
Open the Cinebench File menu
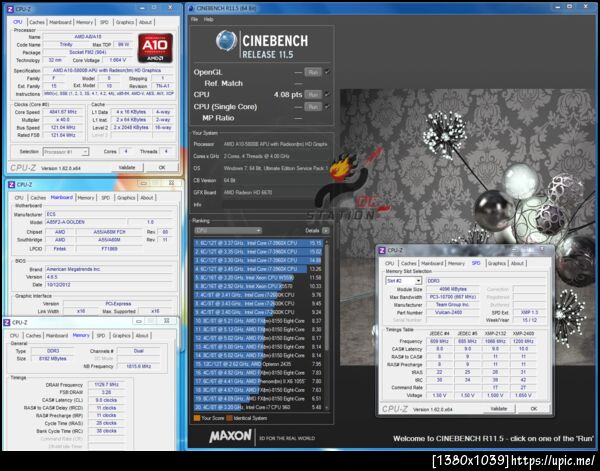coord(194,19)
